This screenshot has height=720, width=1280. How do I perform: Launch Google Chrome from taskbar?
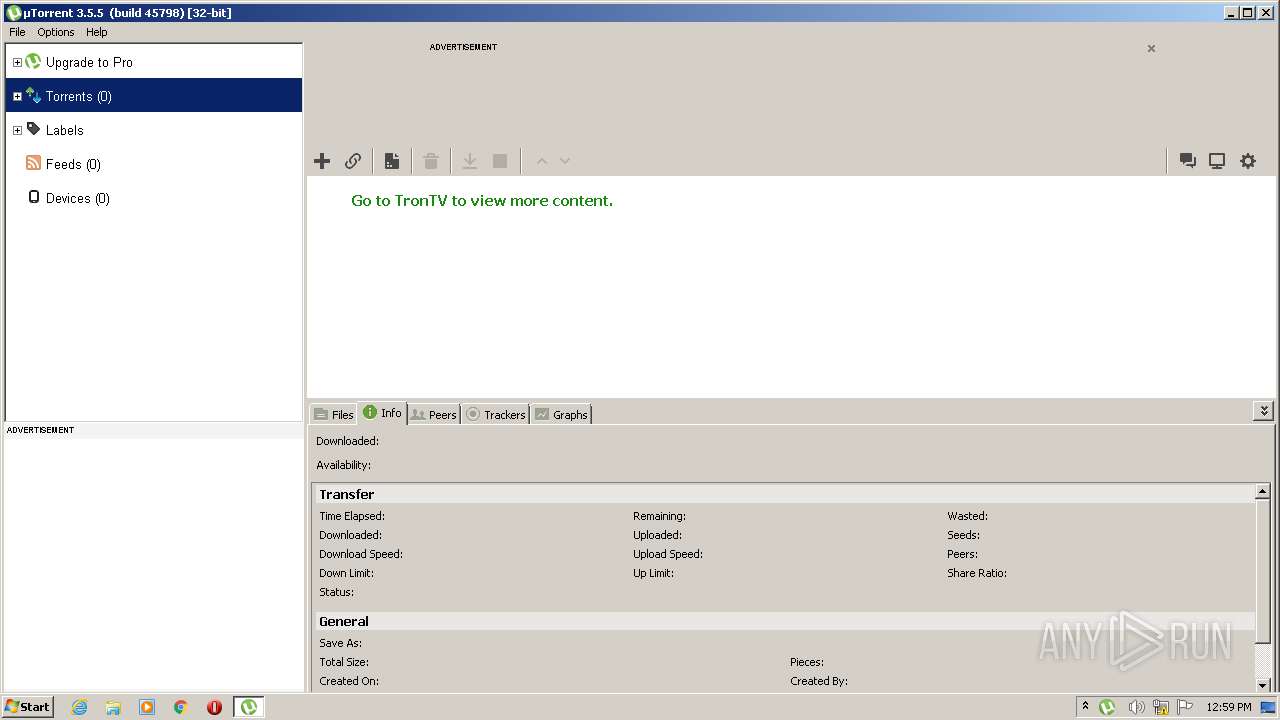[181, 707]
